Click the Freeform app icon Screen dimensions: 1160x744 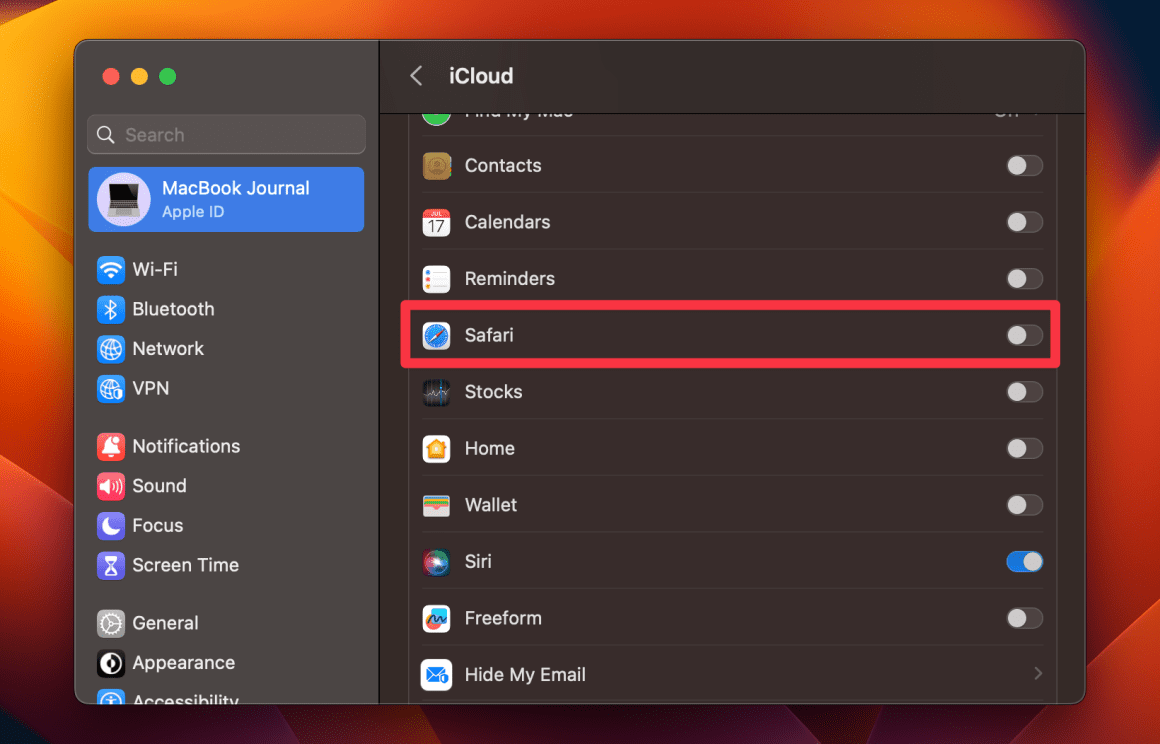(436, 618)
